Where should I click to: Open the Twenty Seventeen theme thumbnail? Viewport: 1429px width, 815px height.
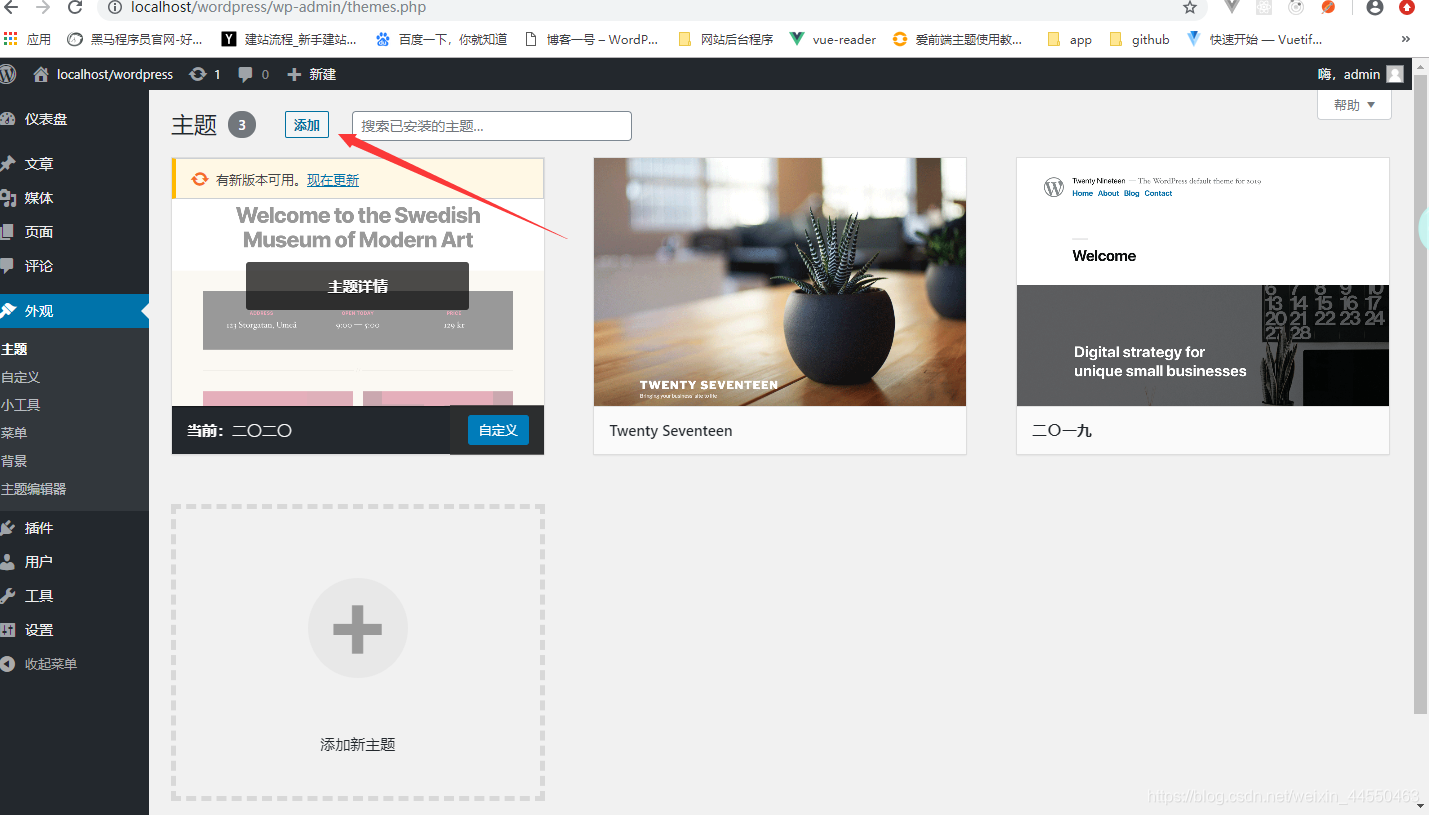[780, 282]
